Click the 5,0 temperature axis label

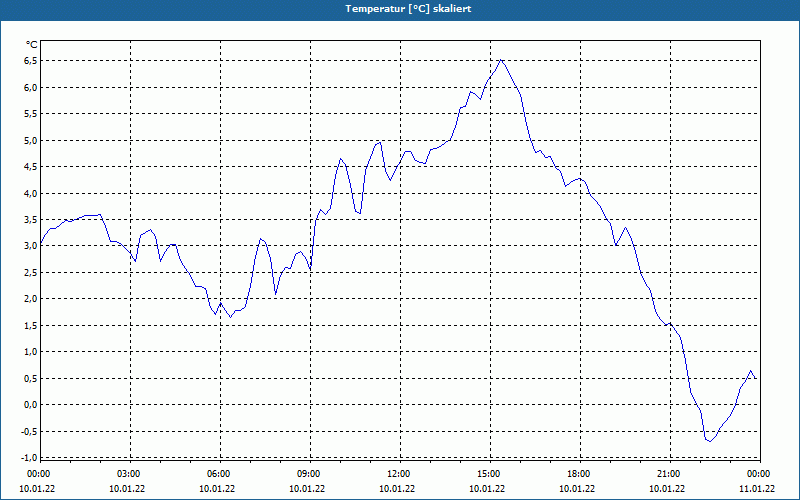[x=31, y=140]
